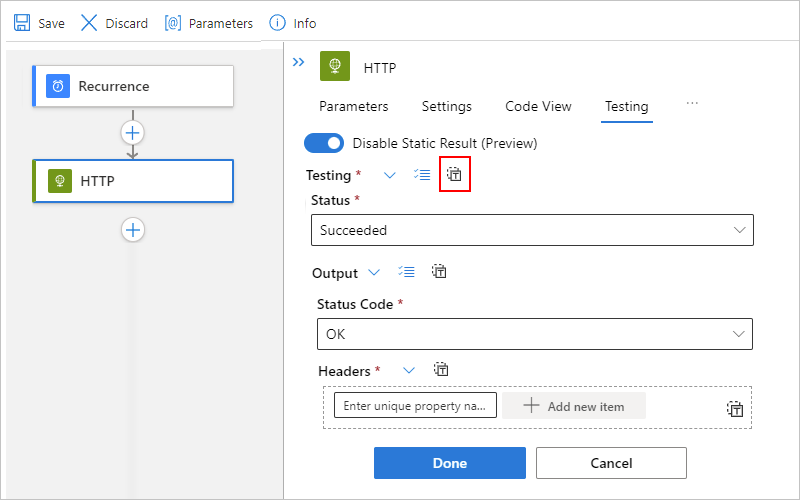Click the Done button
Viewport: 800px width, 500px height.
click(x=449, y=463)
